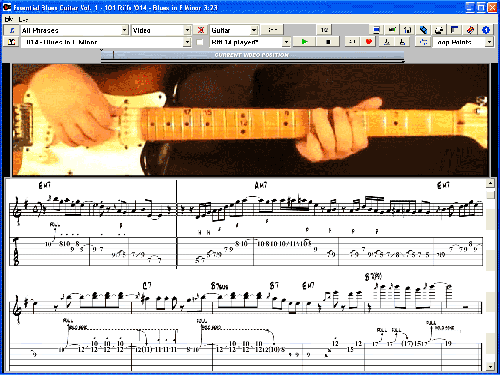Screen dimensions: 500x375
Task: Click the green icon next to the monitor icon
Action: coord(392,30)
